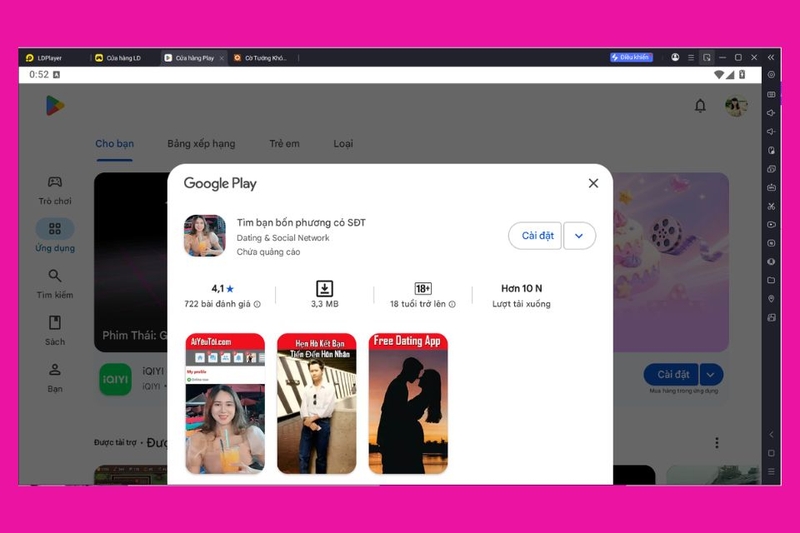800x533 pixels.
Task: Open LDPlayer settings gear in right toolbar
Action: click(771, 75)
